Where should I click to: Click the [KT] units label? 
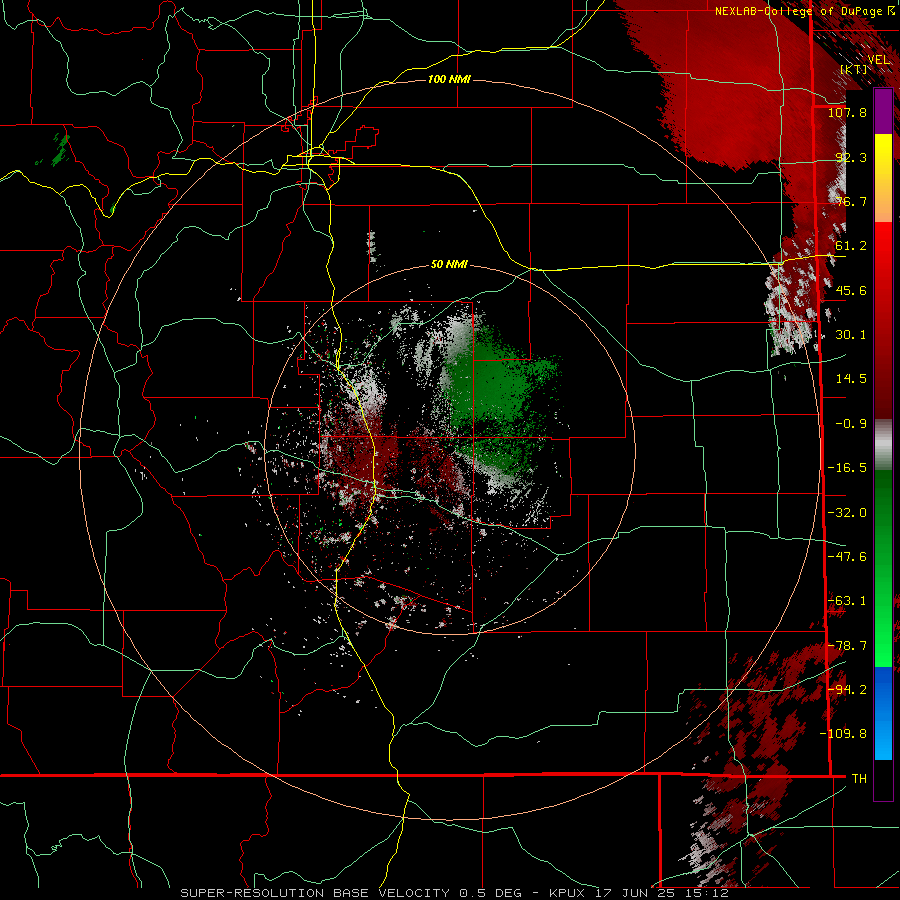854,69
